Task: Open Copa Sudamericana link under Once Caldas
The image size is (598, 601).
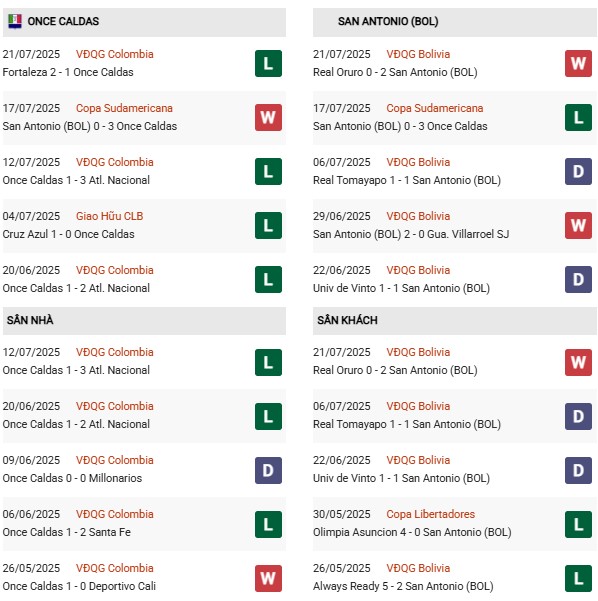Action: pos(124,108)
